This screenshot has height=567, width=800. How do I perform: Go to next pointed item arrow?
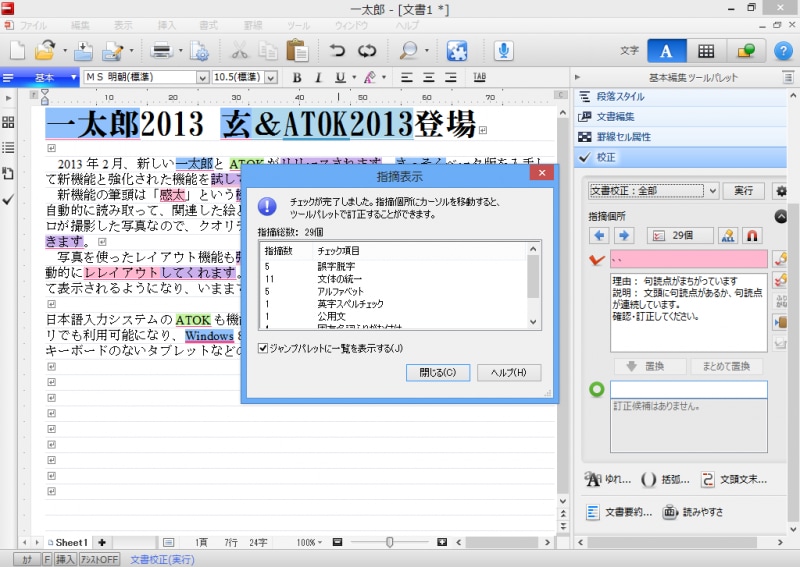(x=623, y=235)
